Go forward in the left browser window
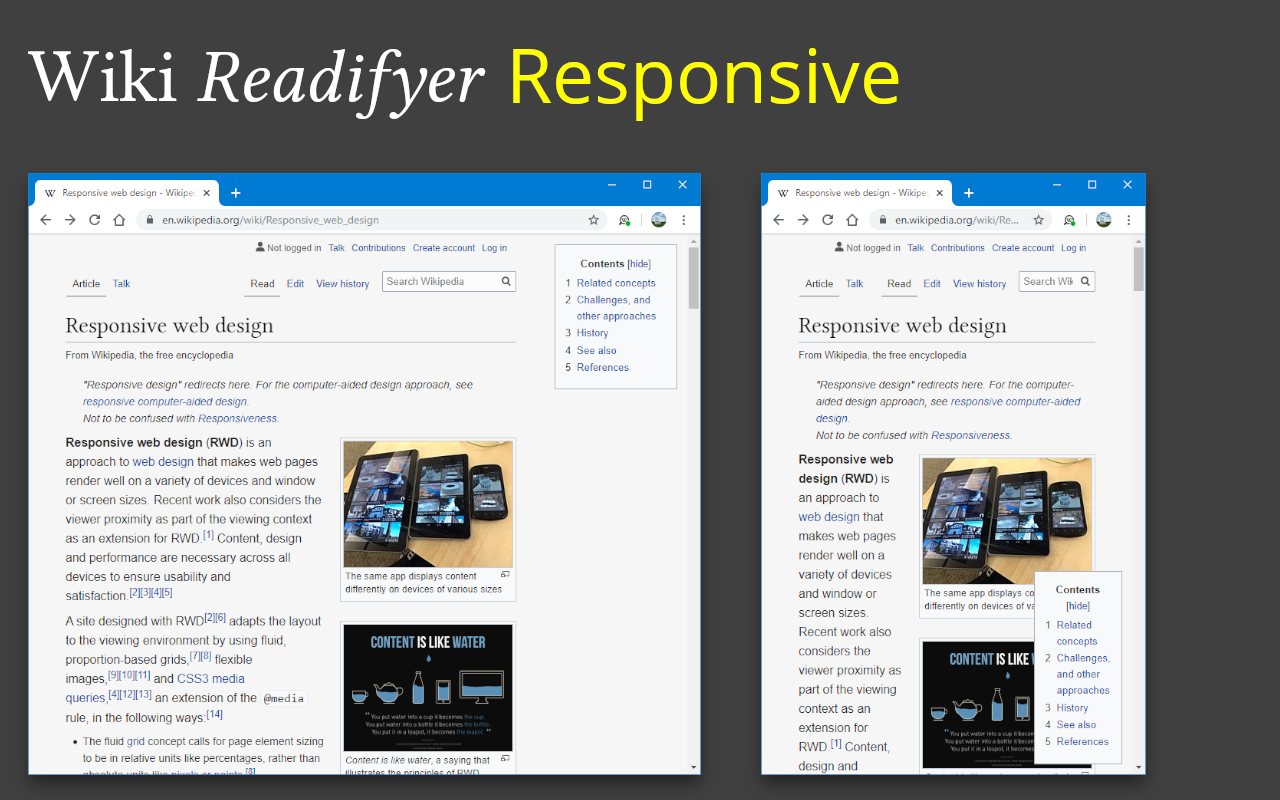The width and height of the screenshot is (1280, 800). (70, 220)
